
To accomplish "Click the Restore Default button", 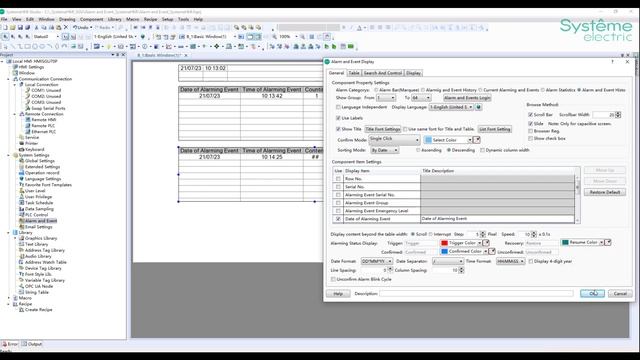I will point(604,192).
